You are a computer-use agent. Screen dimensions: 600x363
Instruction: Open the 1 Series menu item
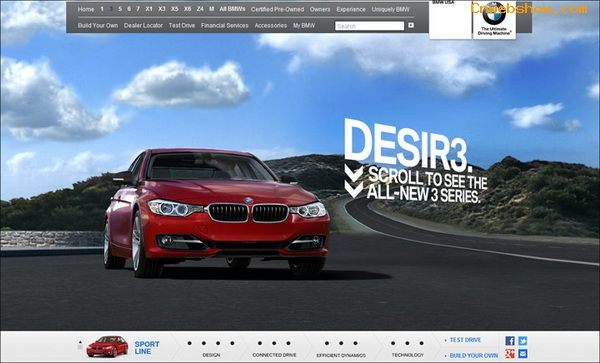(102, 9)
